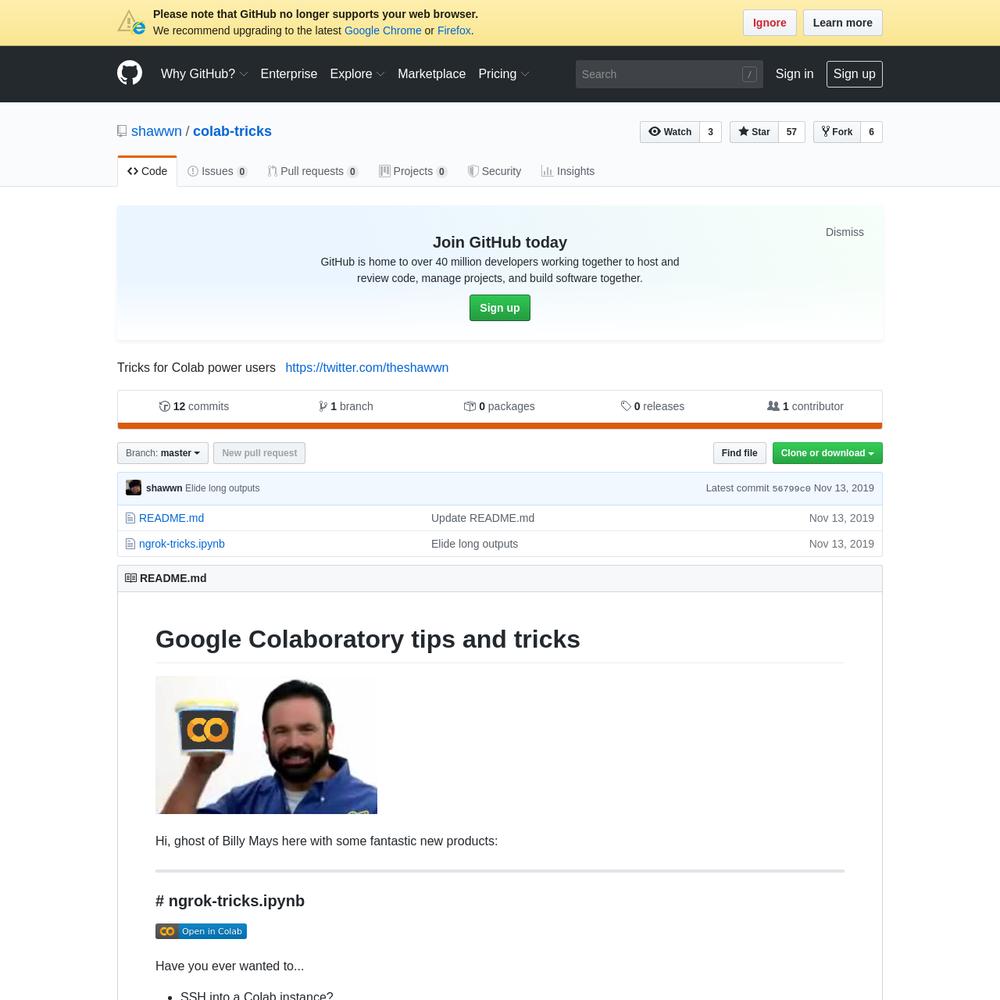
Task: Open the README.md file link
Action: pos(172,518)
